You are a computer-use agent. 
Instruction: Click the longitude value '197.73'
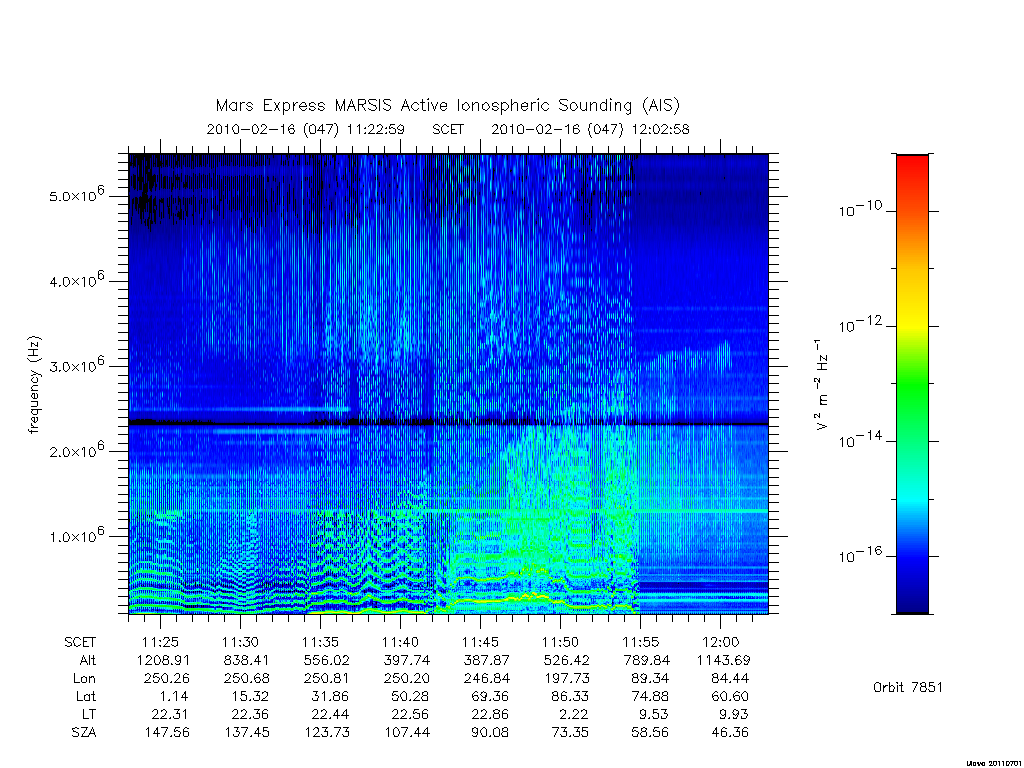(x=566, y=679)
